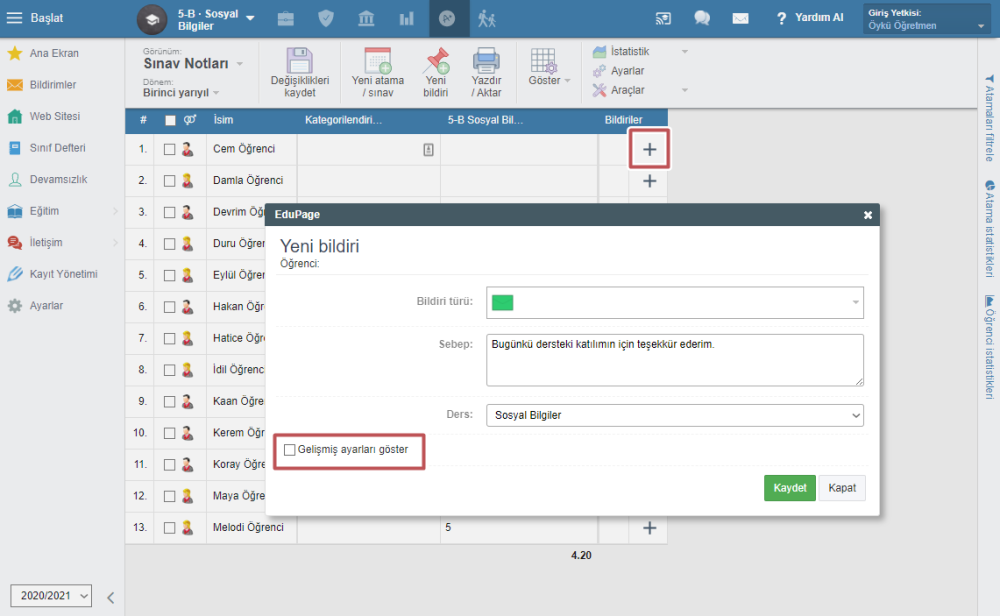
Task: Click the plus icon in Damla Öğrenci row
Action: (649, 181)
